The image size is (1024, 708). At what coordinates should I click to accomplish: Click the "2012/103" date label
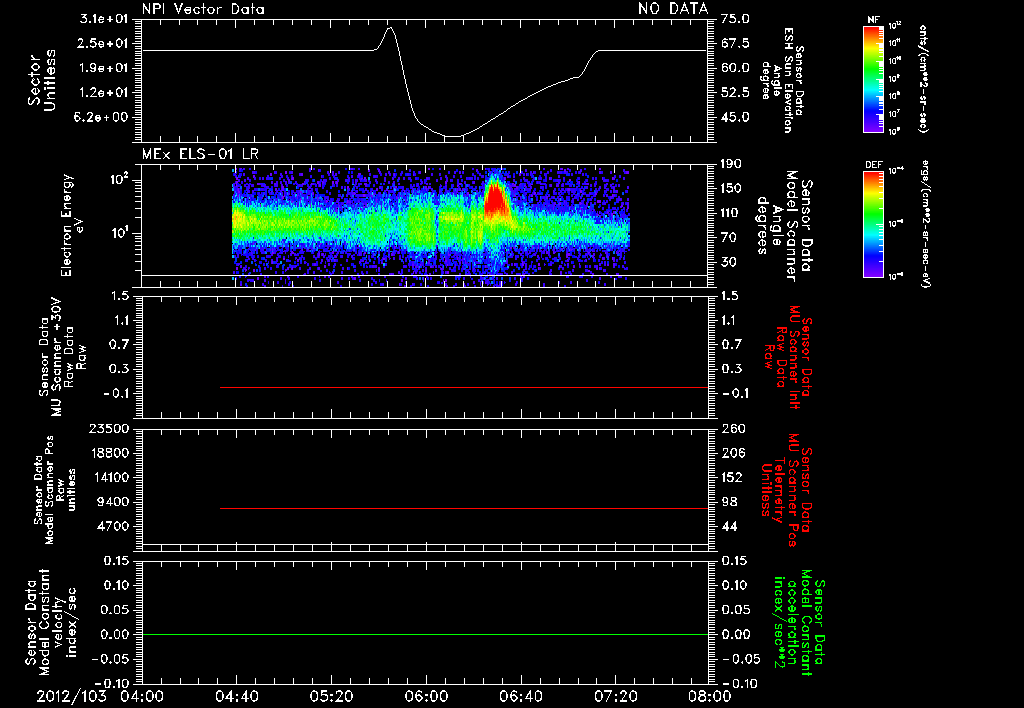coord(71,696)
